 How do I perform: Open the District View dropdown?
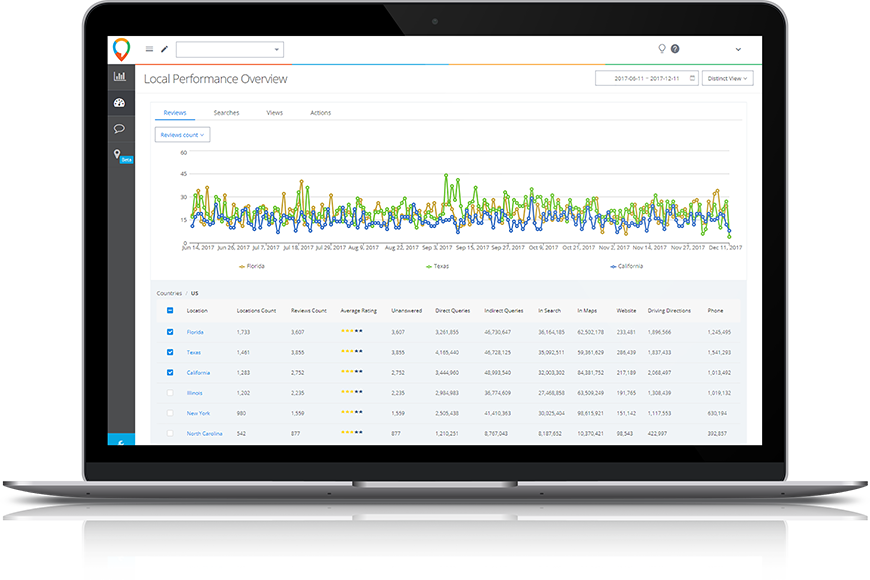[x=727, y=78]
